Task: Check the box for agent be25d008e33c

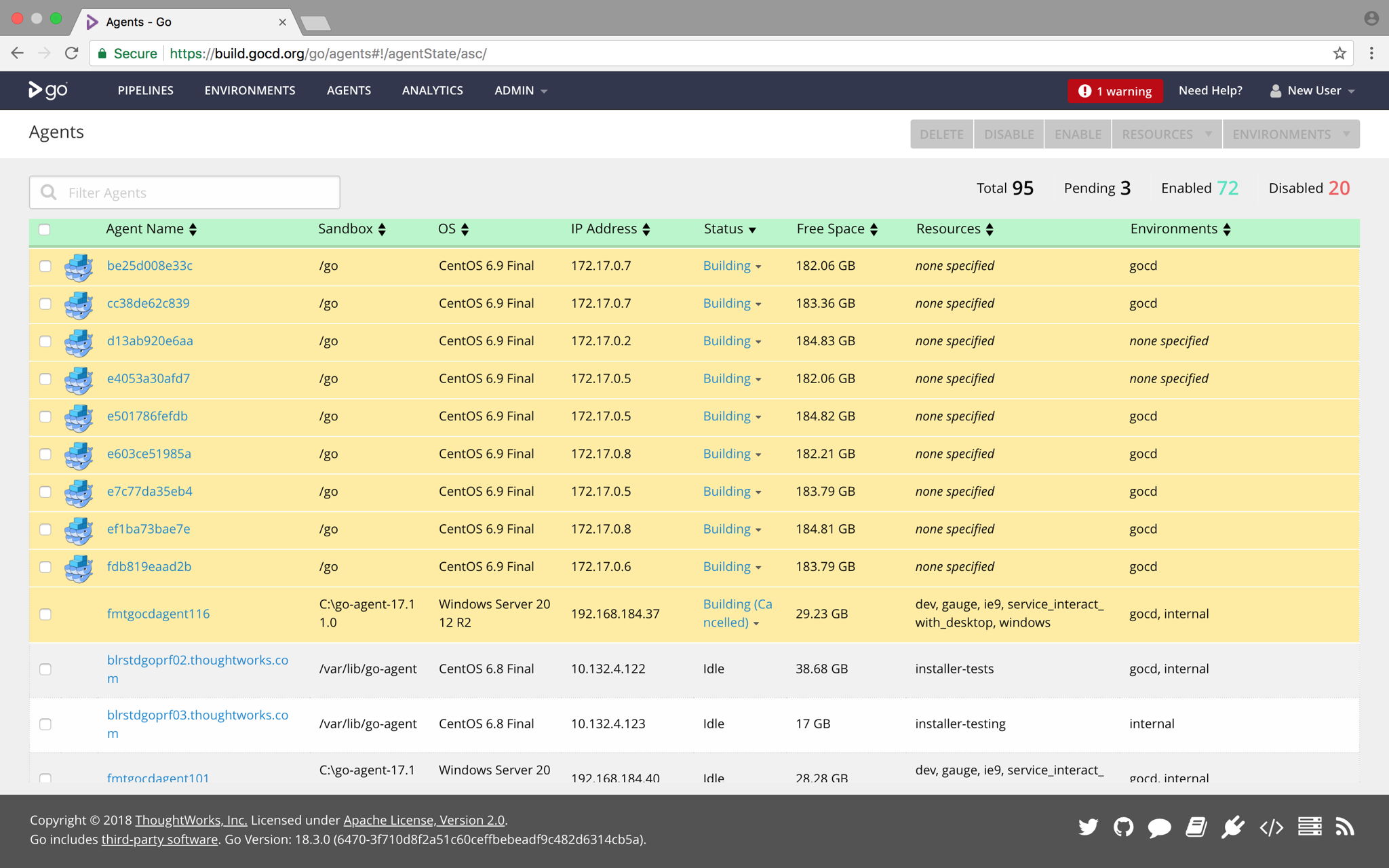Action: coord(45,267)
